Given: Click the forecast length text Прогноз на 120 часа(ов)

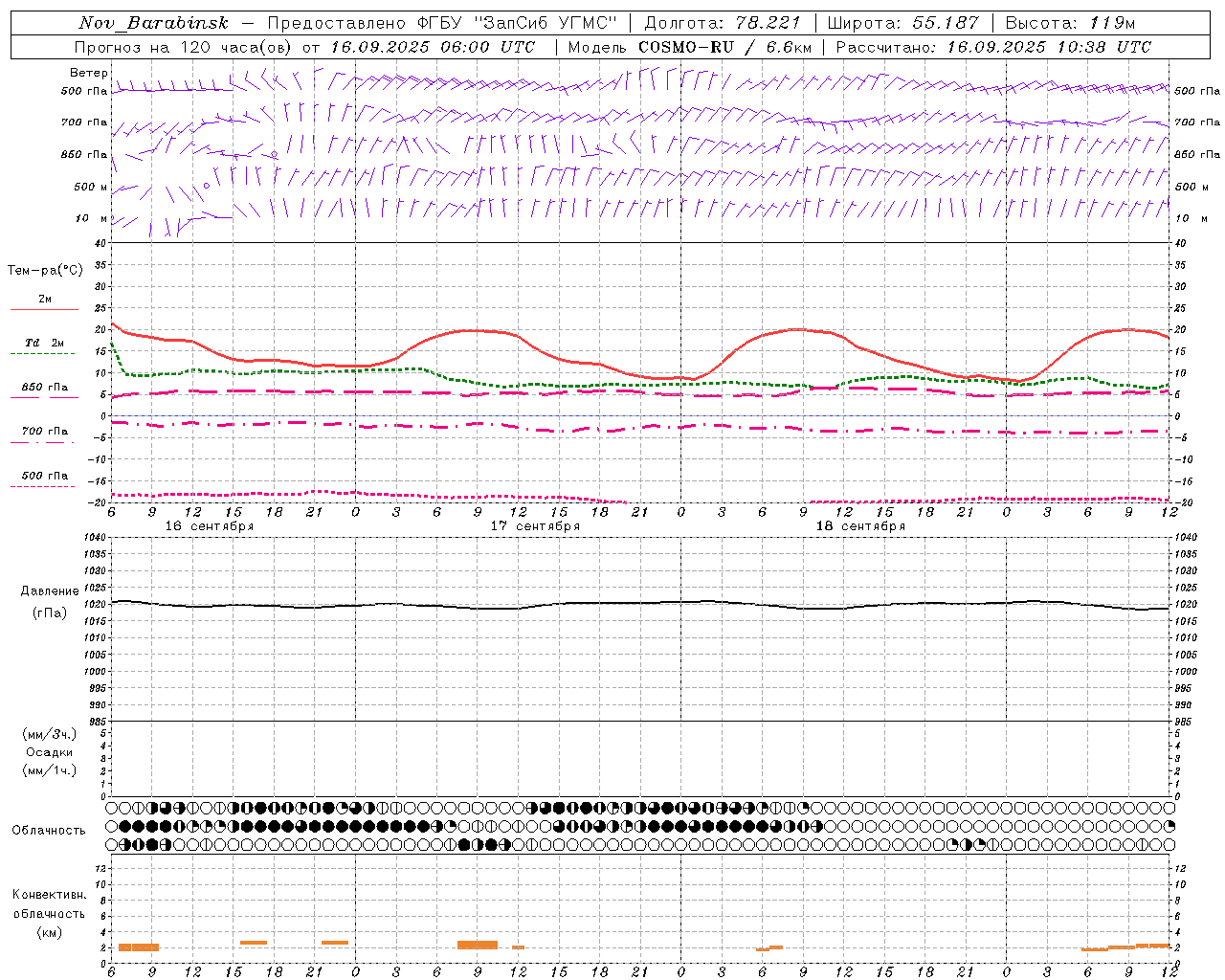Looking at the screenshot, I should click(184, 47).
